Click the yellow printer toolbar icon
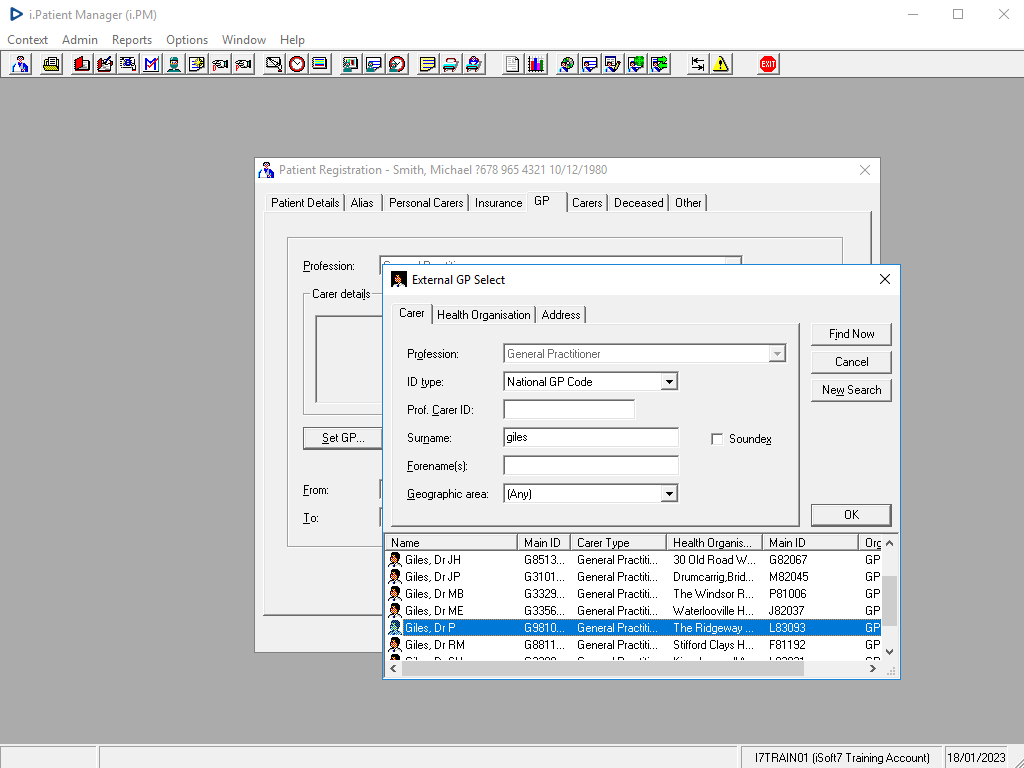The image size is (1024, 768). [51, 64]
